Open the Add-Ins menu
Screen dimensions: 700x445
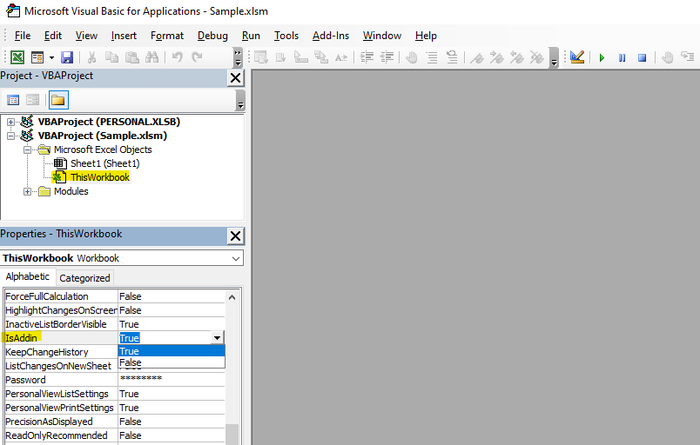(x=331, y=36)
